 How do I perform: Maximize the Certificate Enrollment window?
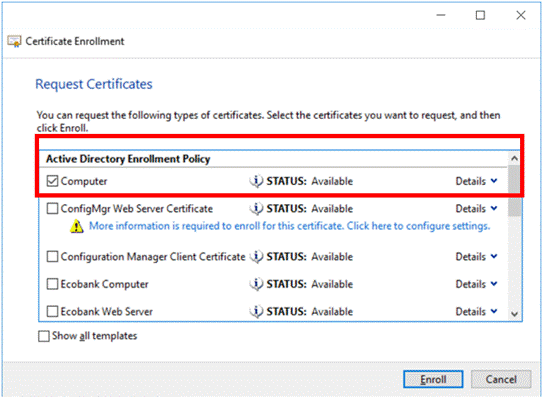click(480, 15)
